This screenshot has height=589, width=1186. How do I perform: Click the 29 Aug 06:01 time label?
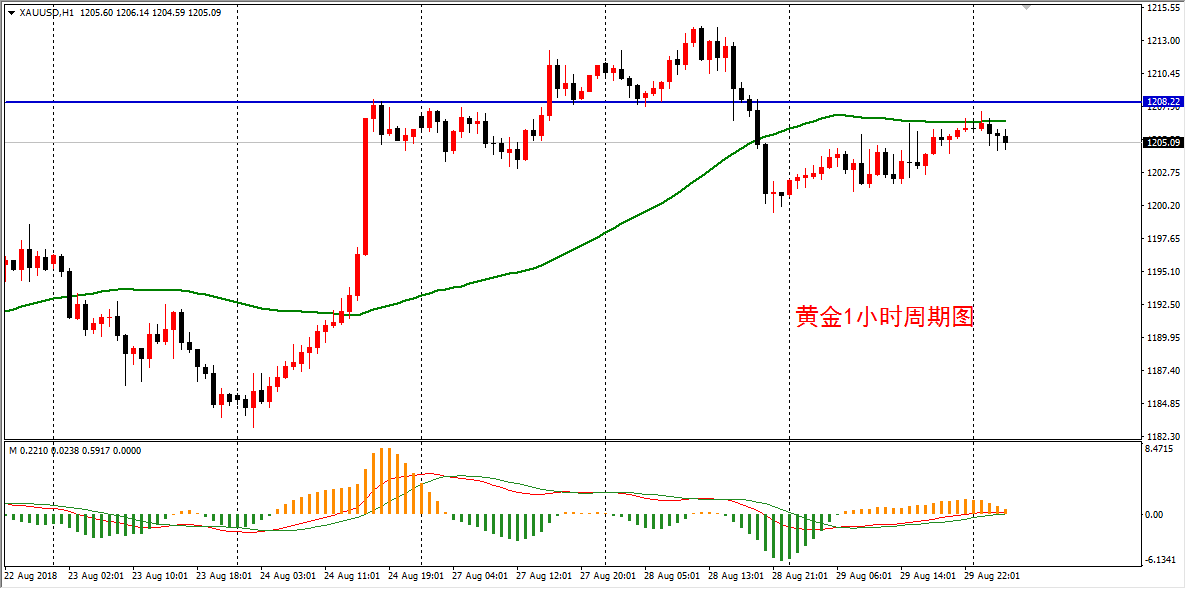pos(864,576)
